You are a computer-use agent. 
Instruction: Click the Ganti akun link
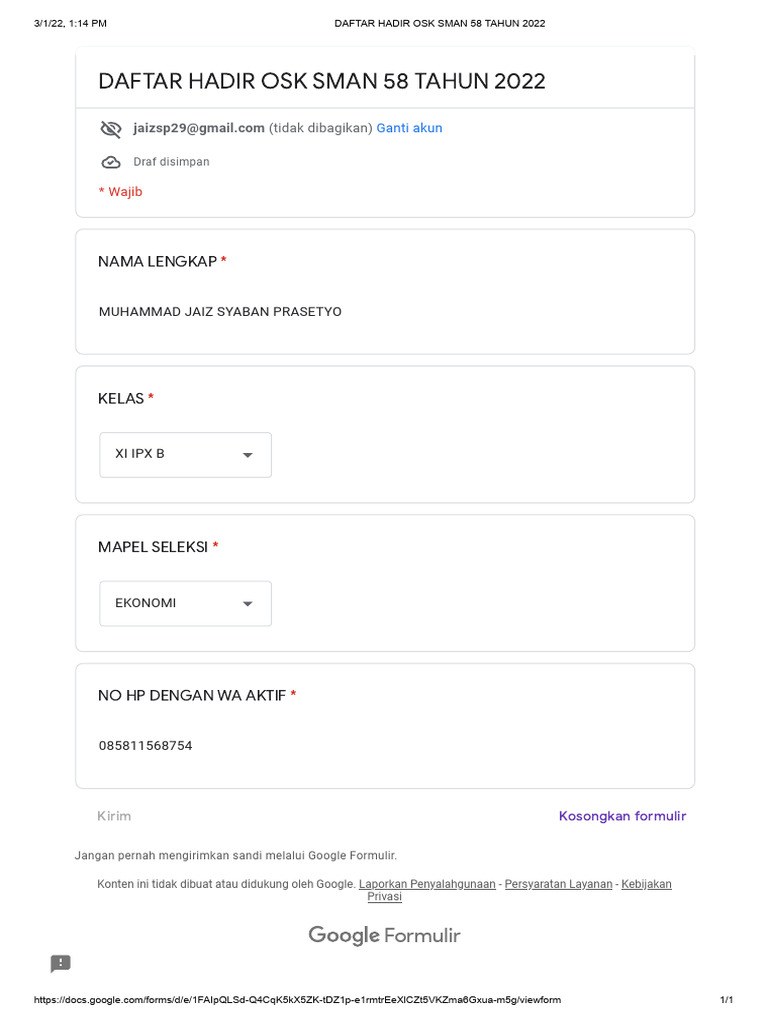point(409,128)
